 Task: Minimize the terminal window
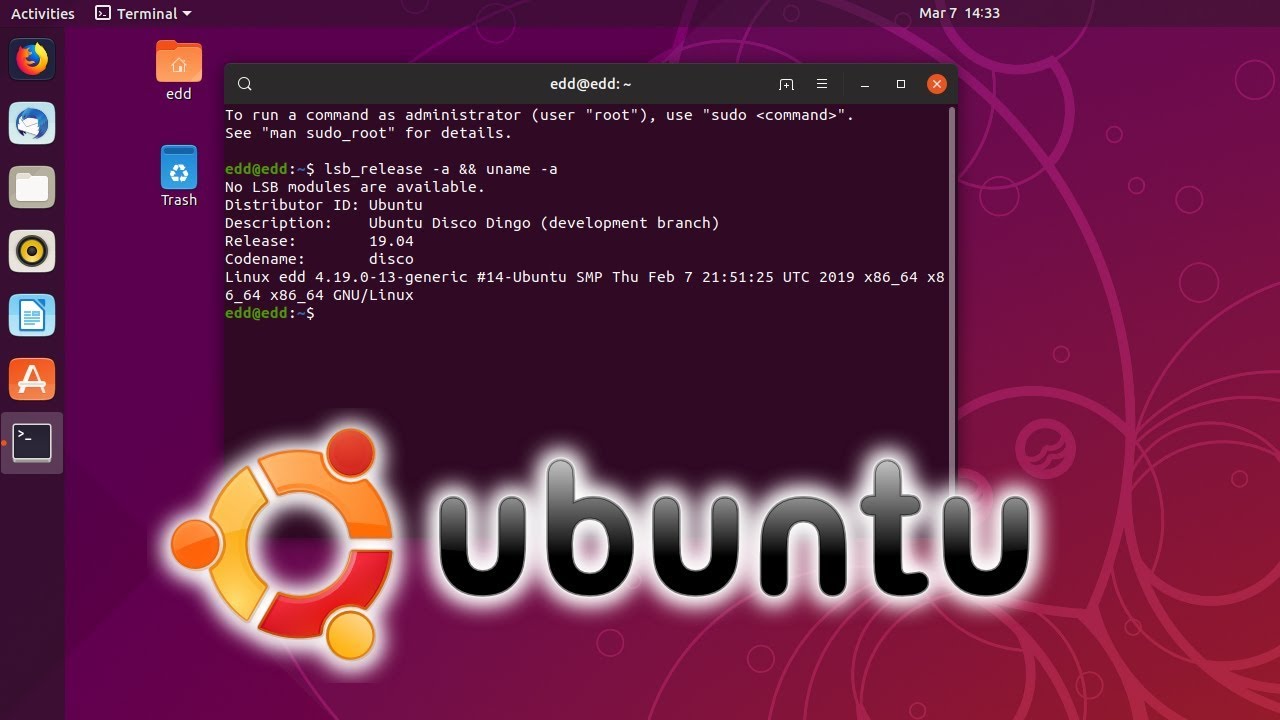pyautogui.click(x=865, y=85)
